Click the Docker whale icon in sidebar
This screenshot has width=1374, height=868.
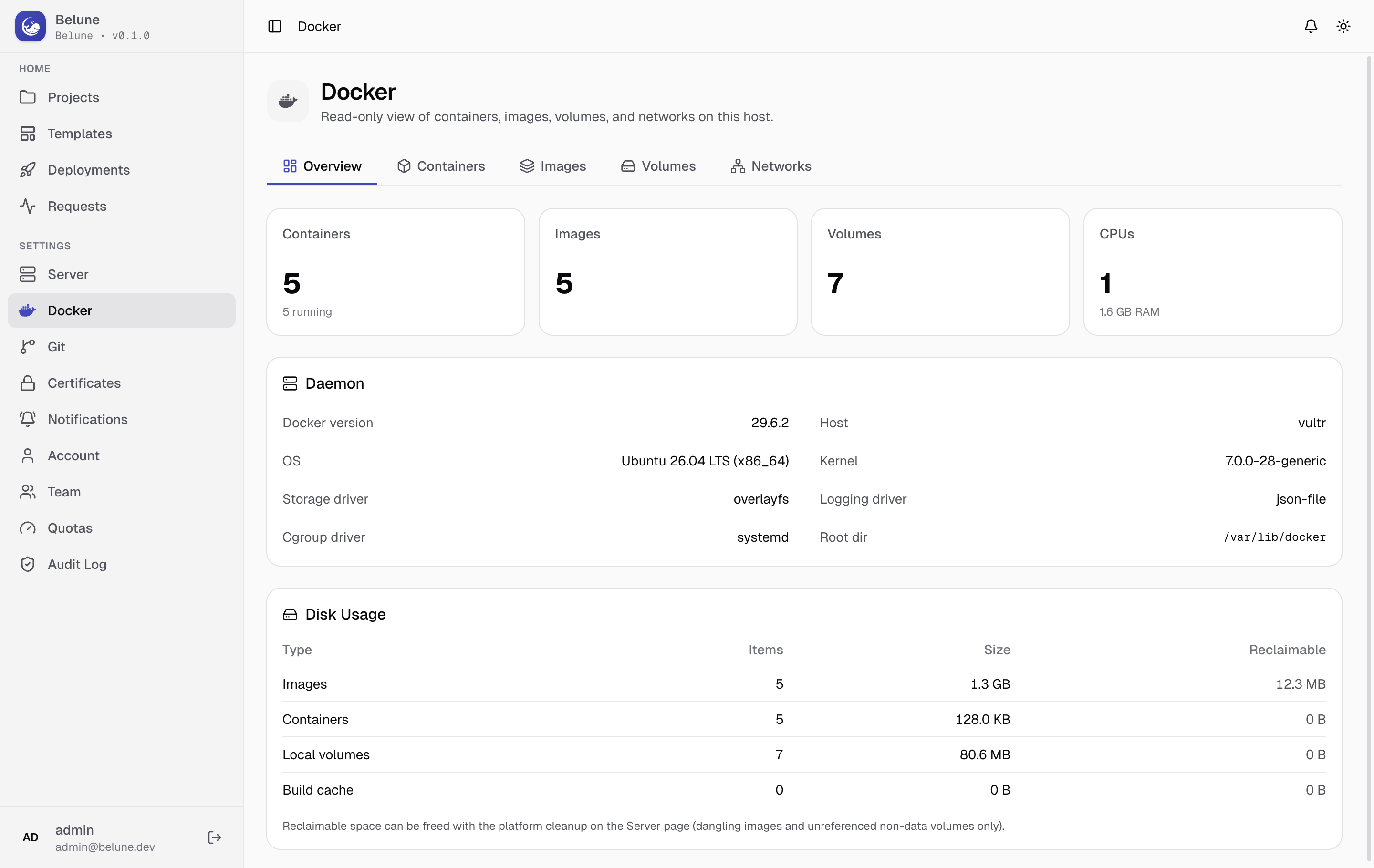pos(27,310)
